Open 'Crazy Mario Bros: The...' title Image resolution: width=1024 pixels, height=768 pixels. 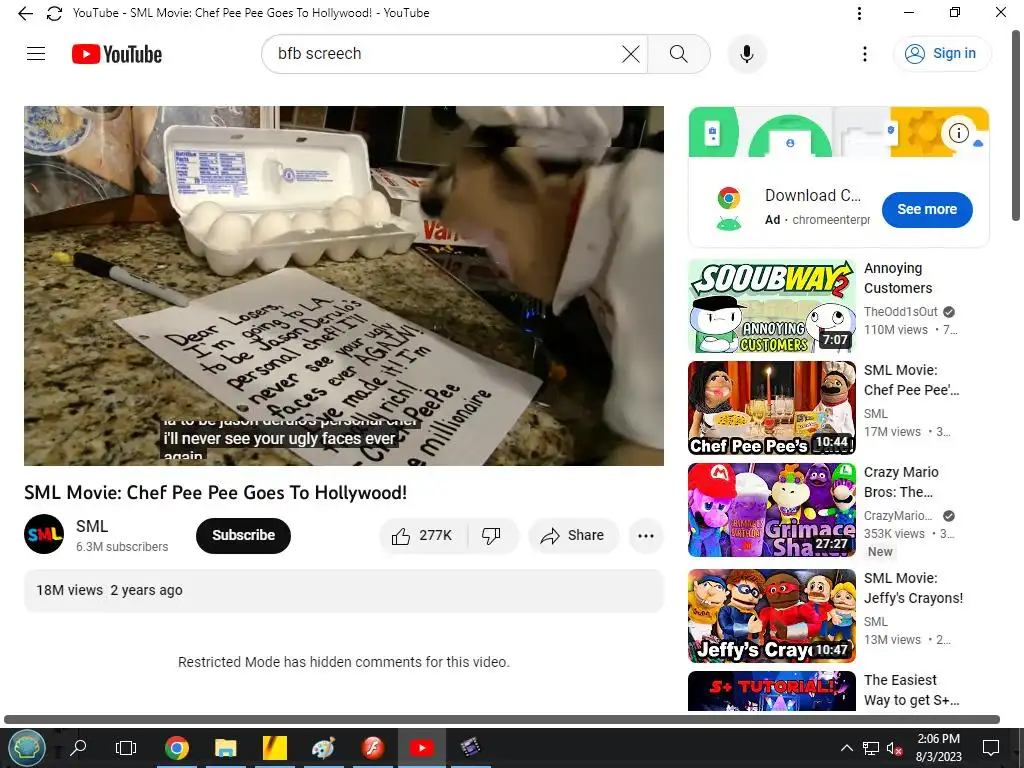coord(901,482)
